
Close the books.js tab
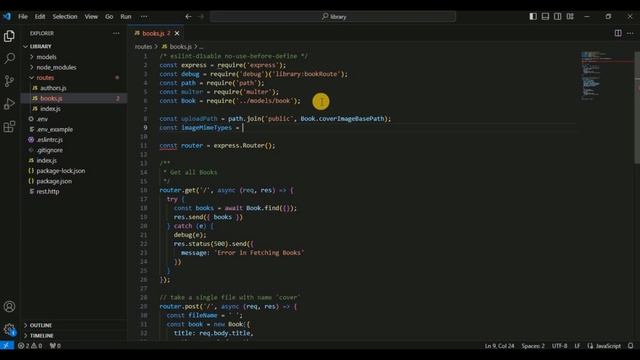(x=177, y=33)
